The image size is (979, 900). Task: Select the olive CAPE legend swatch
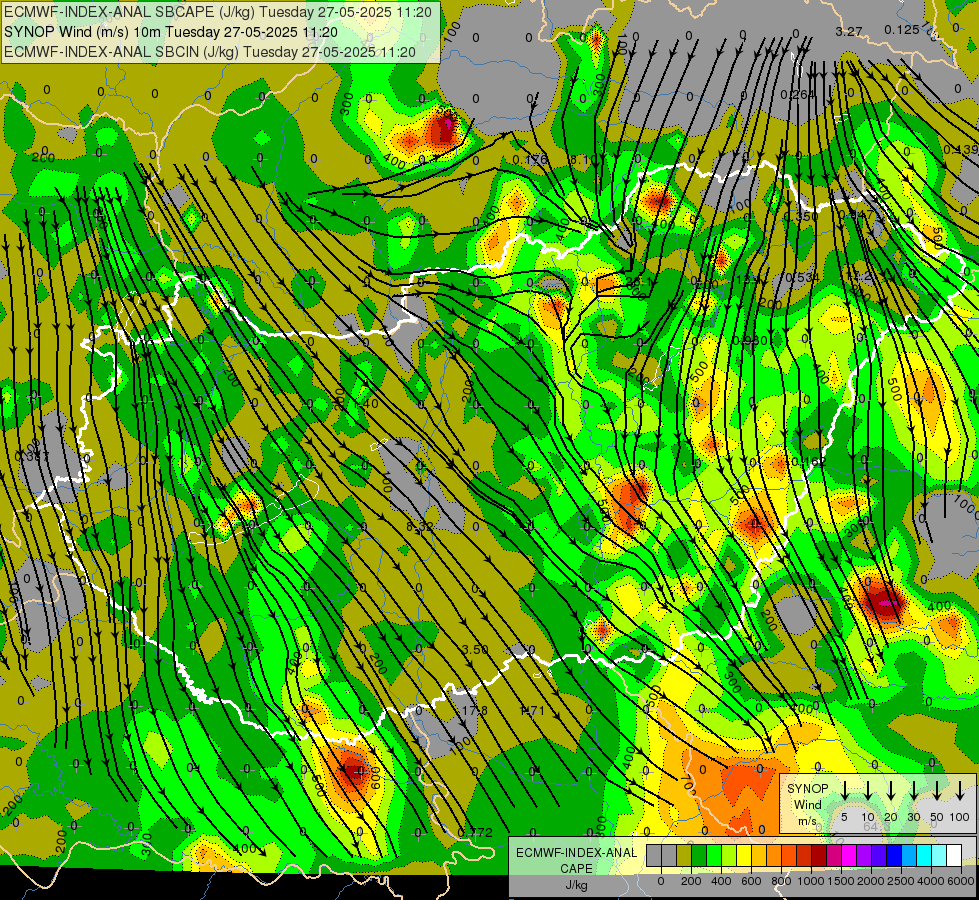click(x=684, y=855)
